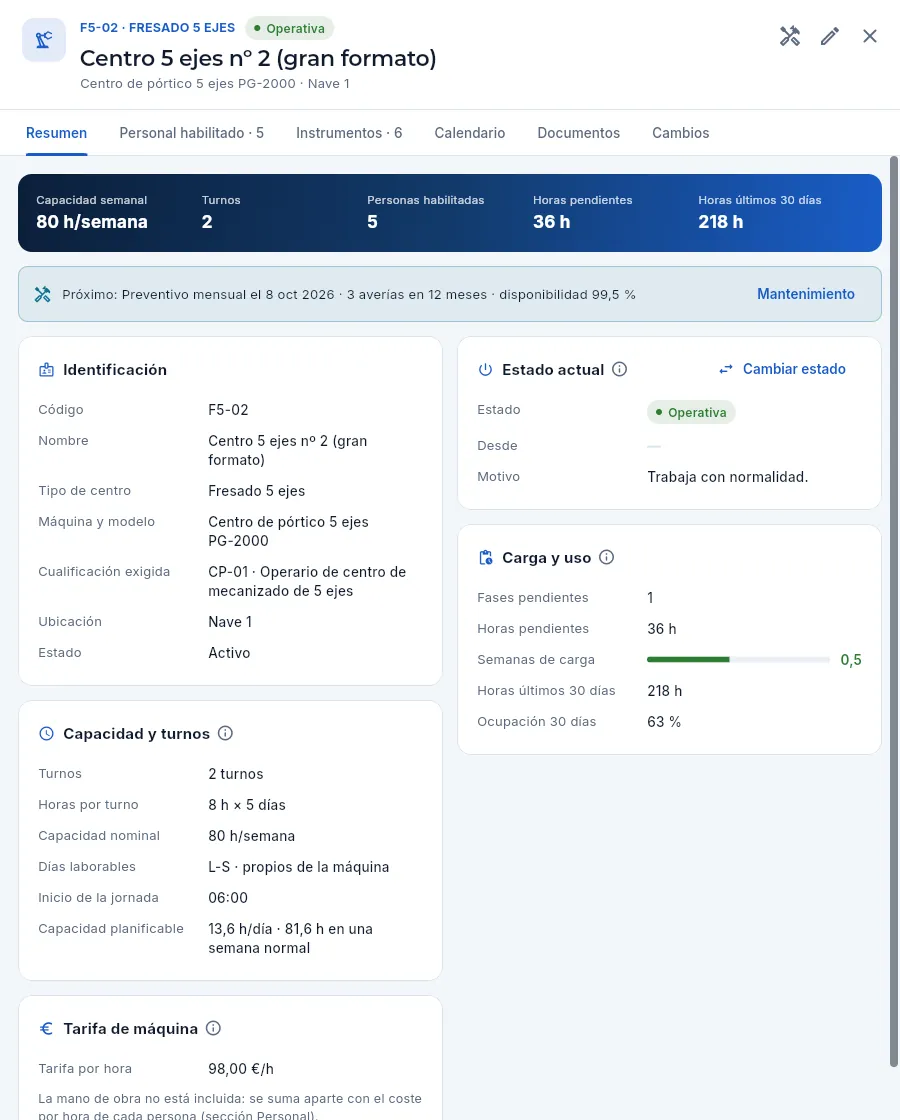Click the Turnos stat in the blue banner

[221, 213]
